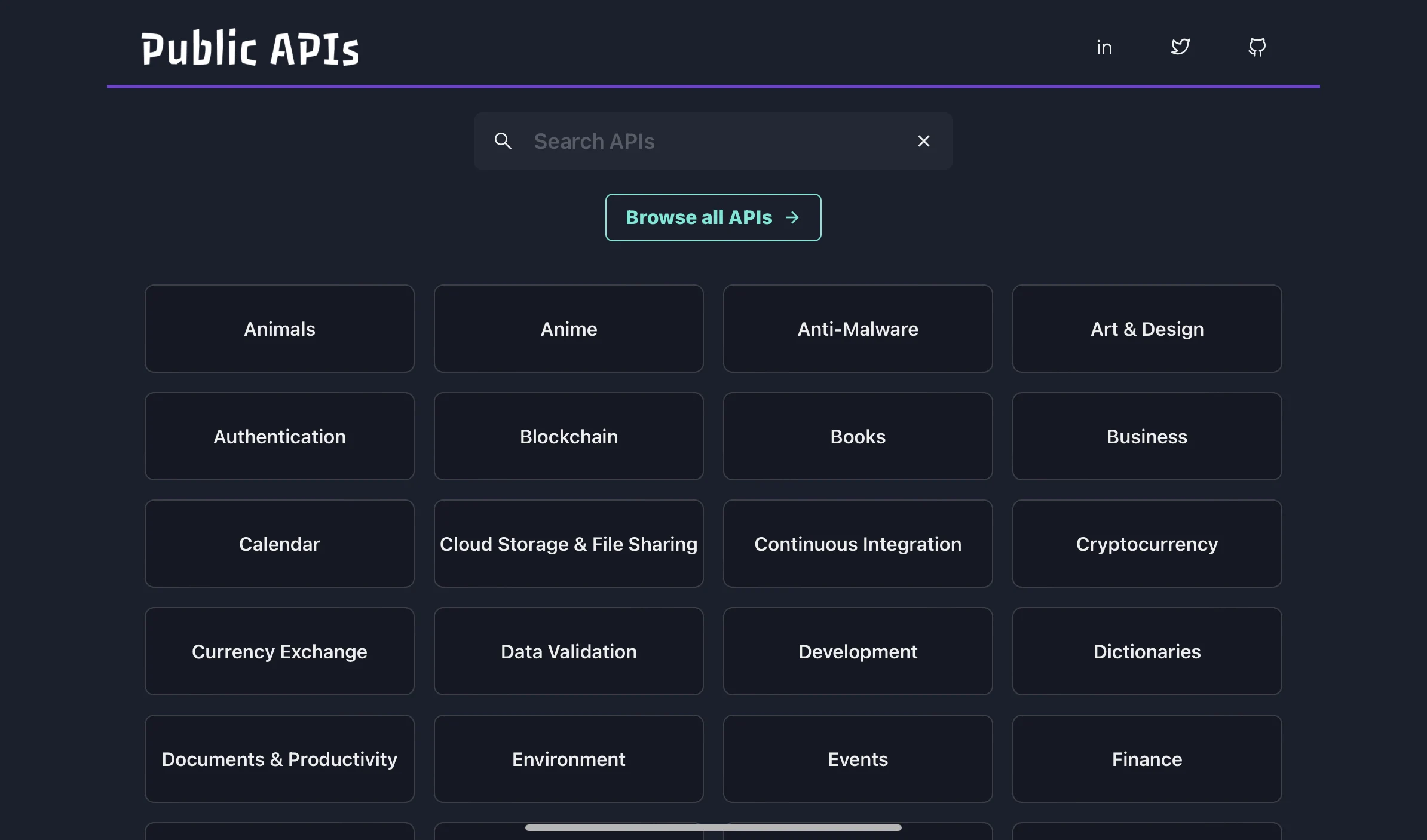Viewport: 1427px width, 840px height.
Task: Click the arrow in Browse all APIs
Action: click(x=792, y=217)
